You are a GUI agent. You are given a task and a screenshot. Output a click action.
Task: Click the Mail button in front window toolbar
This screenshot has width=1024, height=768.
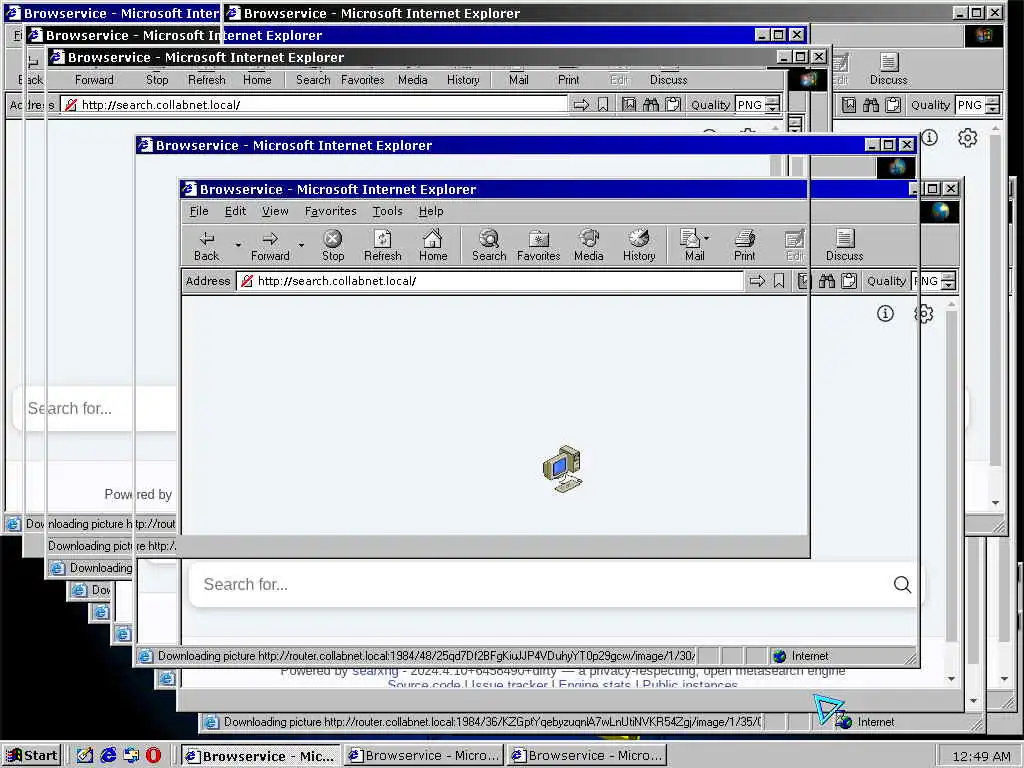(694, 246)
